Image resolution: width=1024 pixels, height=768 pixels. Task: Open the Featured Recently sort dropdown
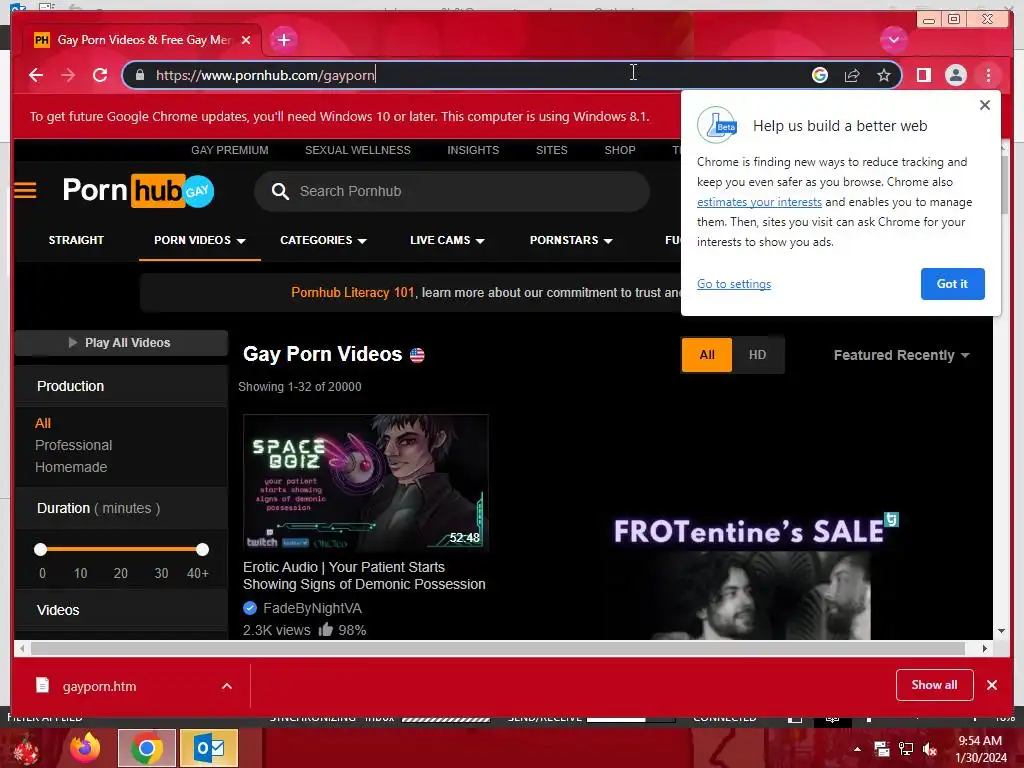901,355
